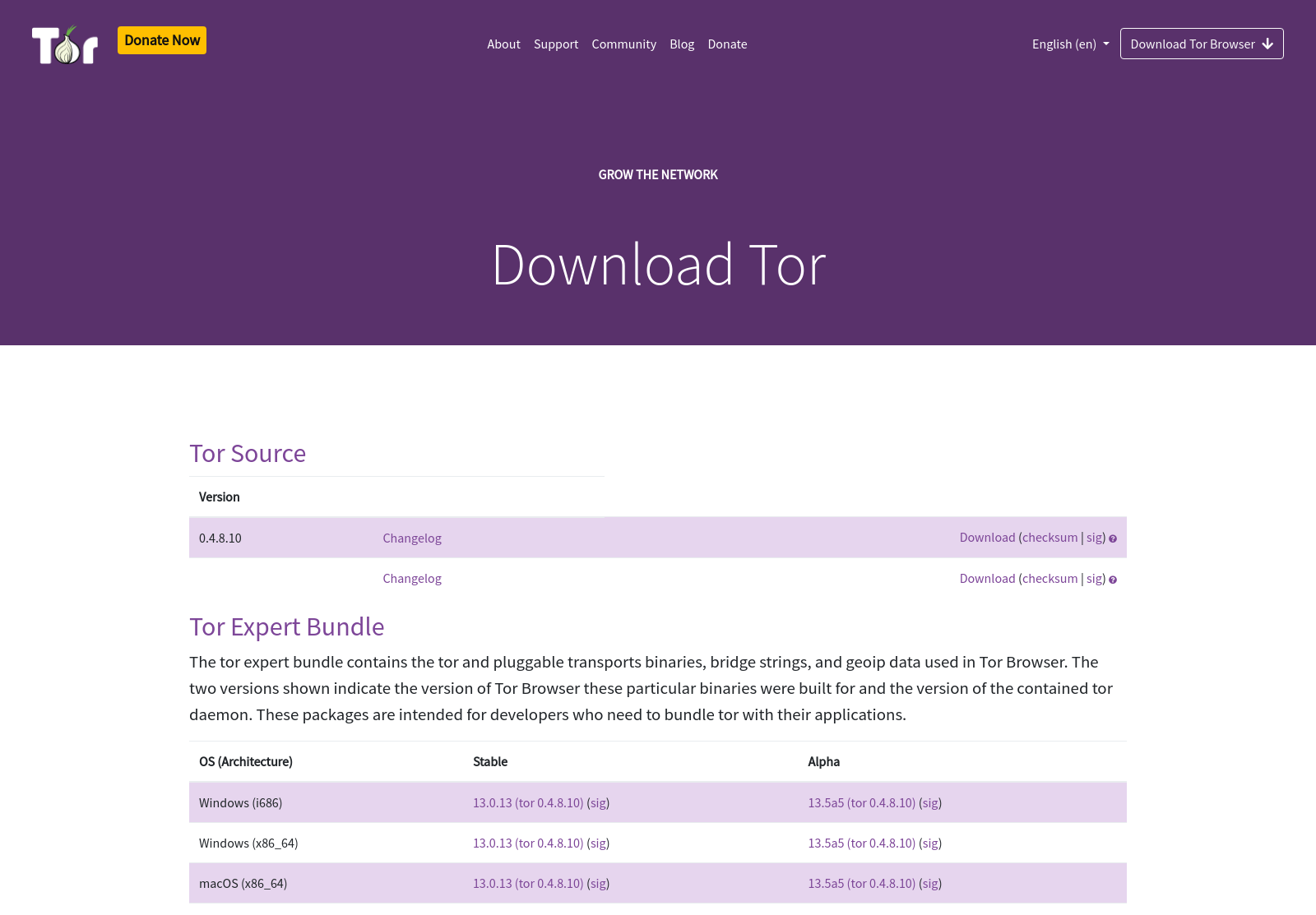Image resolution: width=1316 pixels, height=915 pixels.
Task: Click the Donate Now button
Action: pyautogui.click(x=162, y=40)
